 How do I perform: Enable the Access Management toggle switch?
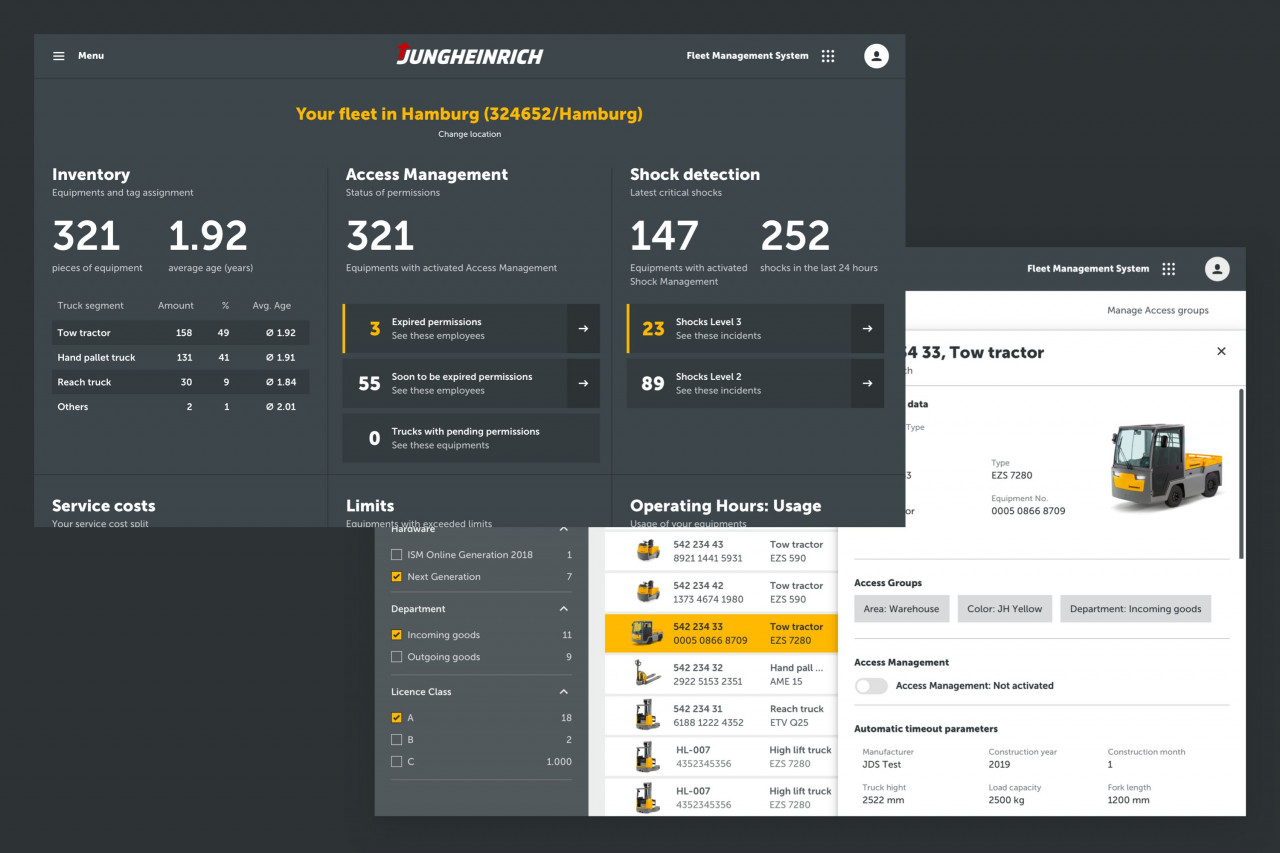coord(871,686)
